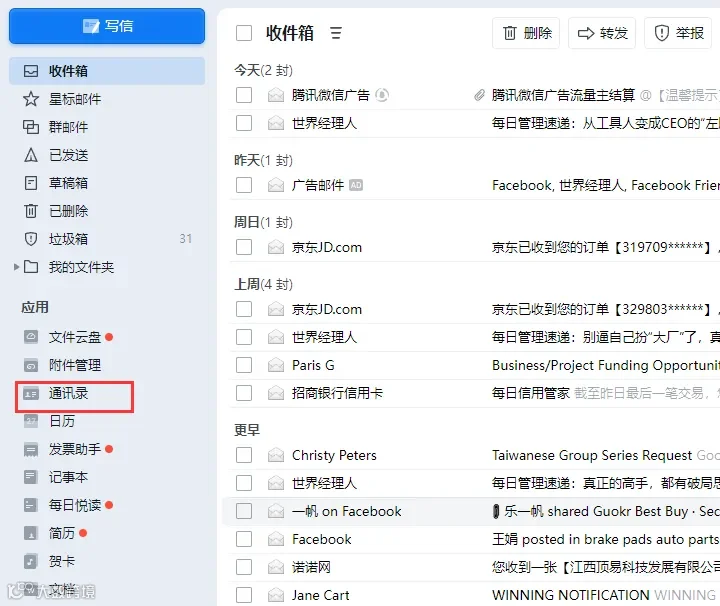Open the 已发送 sent folder icon
720x606 pixels.
point(31,155)
